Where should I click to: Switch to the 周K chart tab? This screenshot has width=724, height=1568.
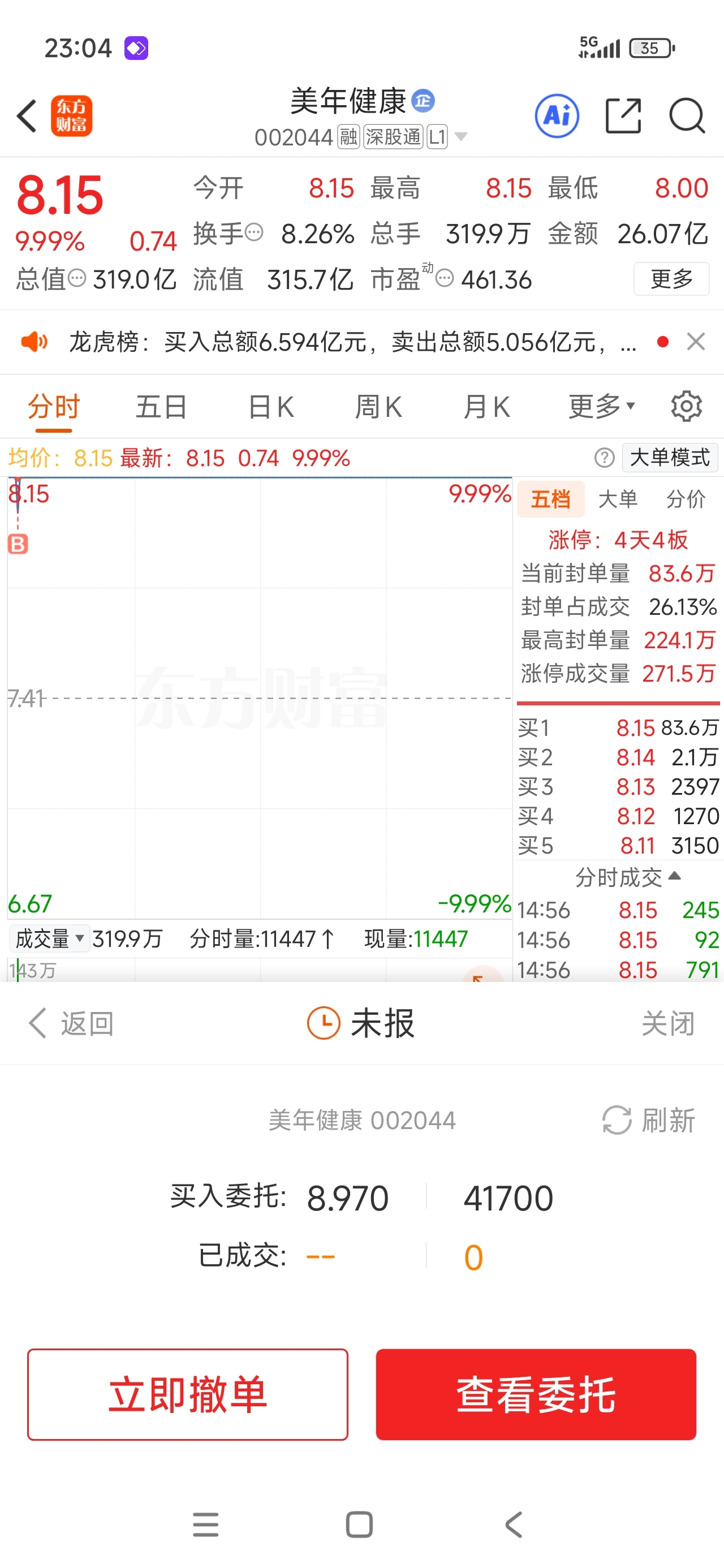click(x=378, y=407)
